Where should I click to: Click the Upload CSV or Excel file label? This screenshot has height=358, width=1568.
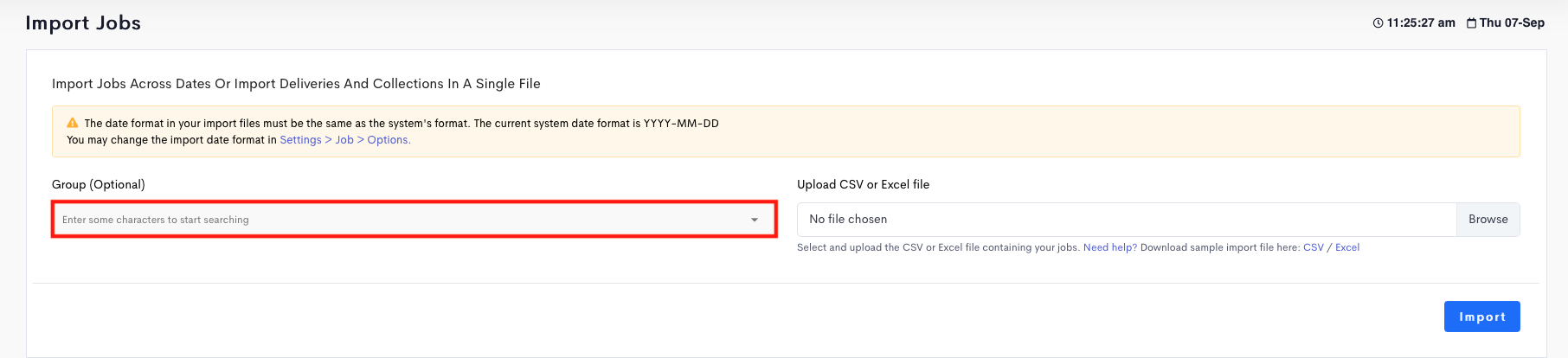point(864,184)
